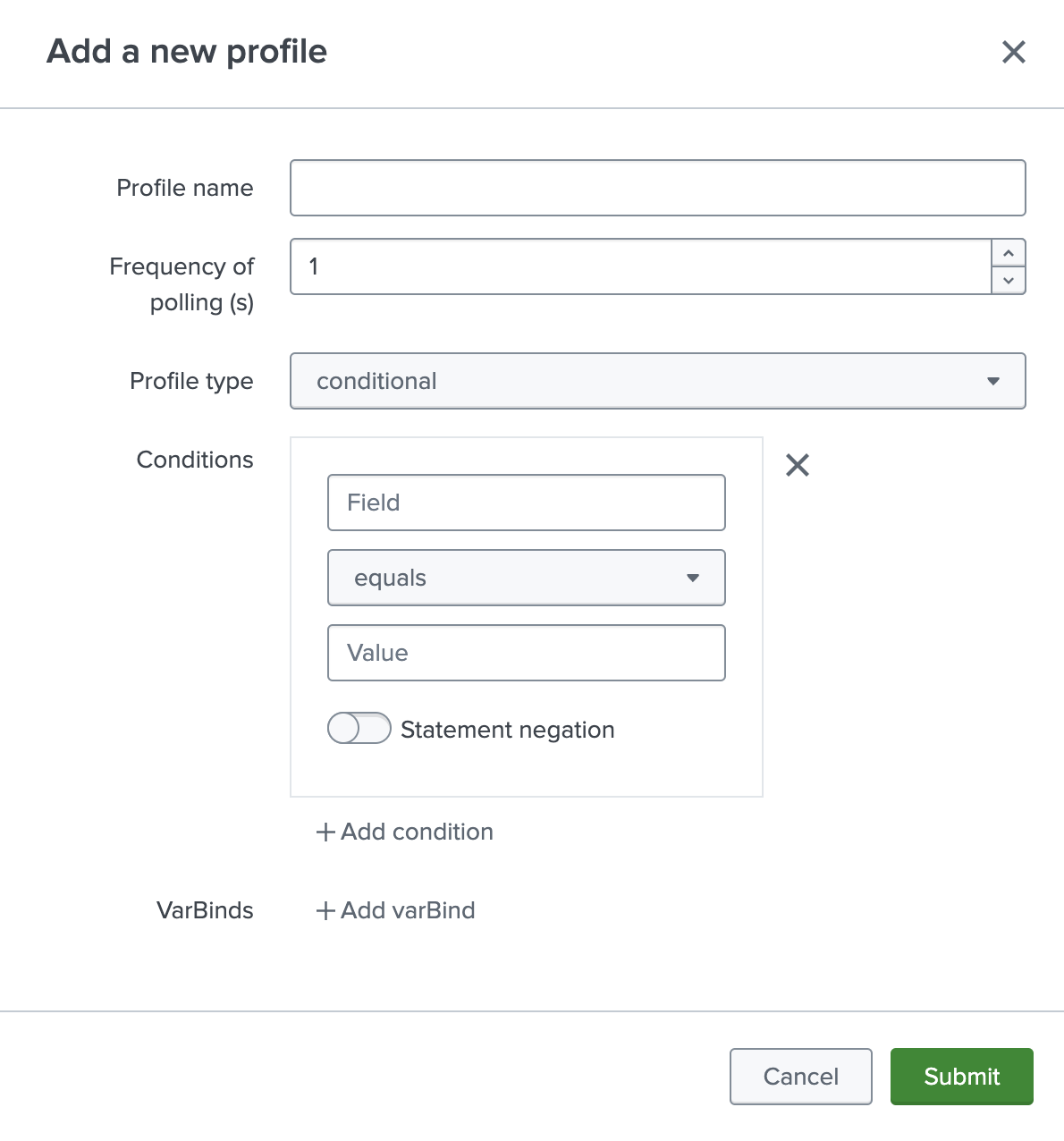This screenshot has height=1141, width=1064.
Task: Click the Profile name input field
Action: click(x=657, y=188)
